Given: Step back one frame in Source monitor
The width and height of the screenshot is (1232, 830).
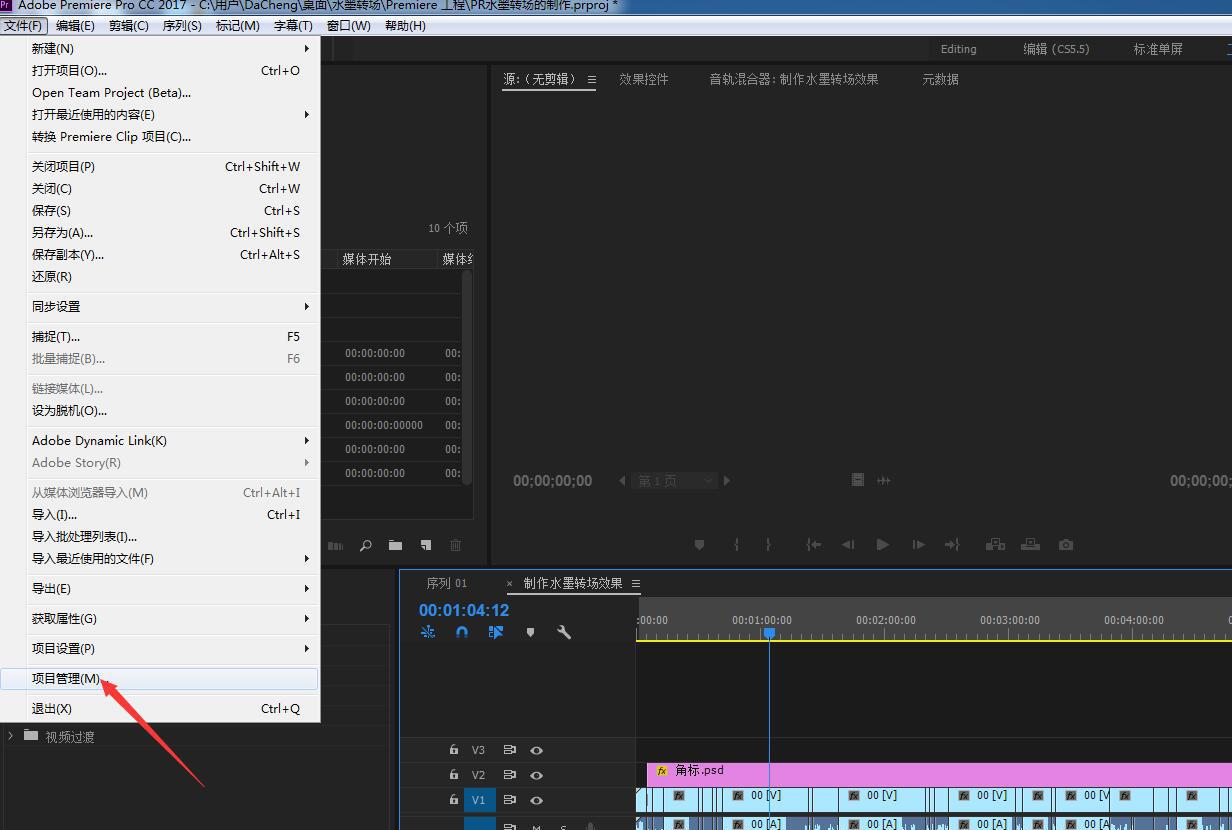Looking at the screenshot, I should tap(848, 545).
